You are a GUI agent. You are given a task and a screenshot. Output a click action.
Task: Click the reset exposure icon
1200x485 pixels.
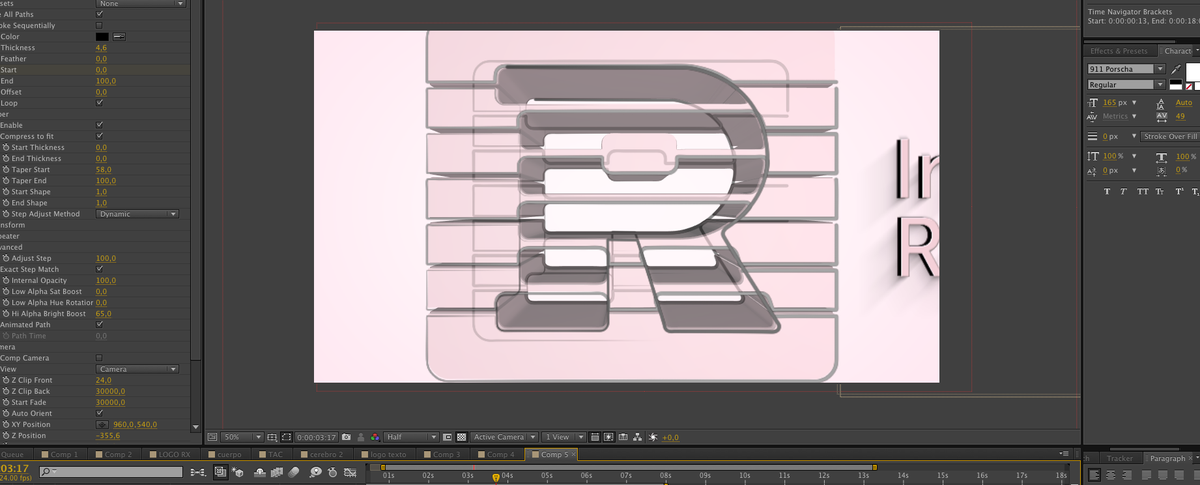pos(653,437)
